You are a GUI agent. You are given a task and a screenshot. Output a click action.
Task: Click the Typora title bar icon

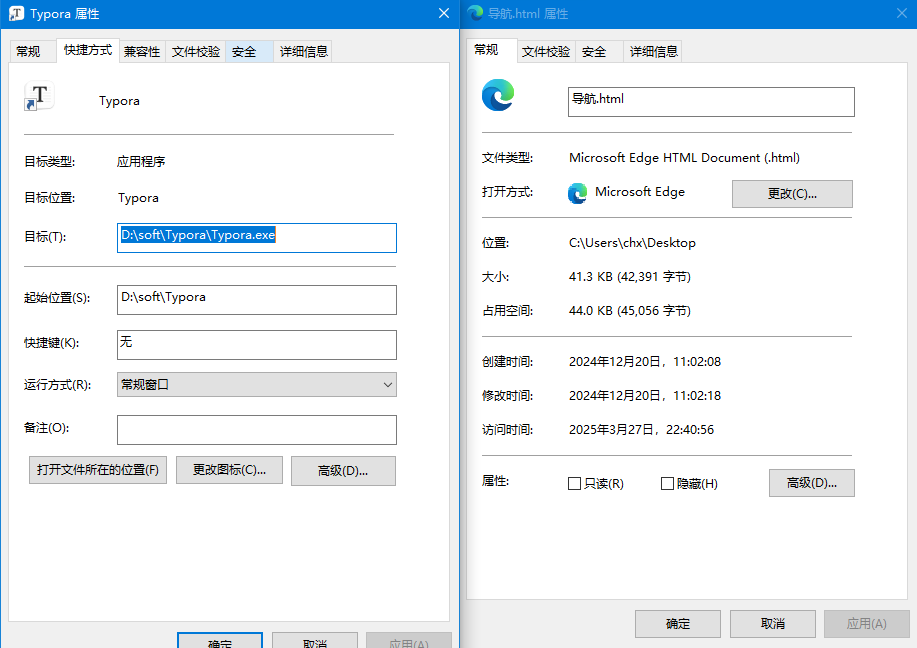point(16,13)
